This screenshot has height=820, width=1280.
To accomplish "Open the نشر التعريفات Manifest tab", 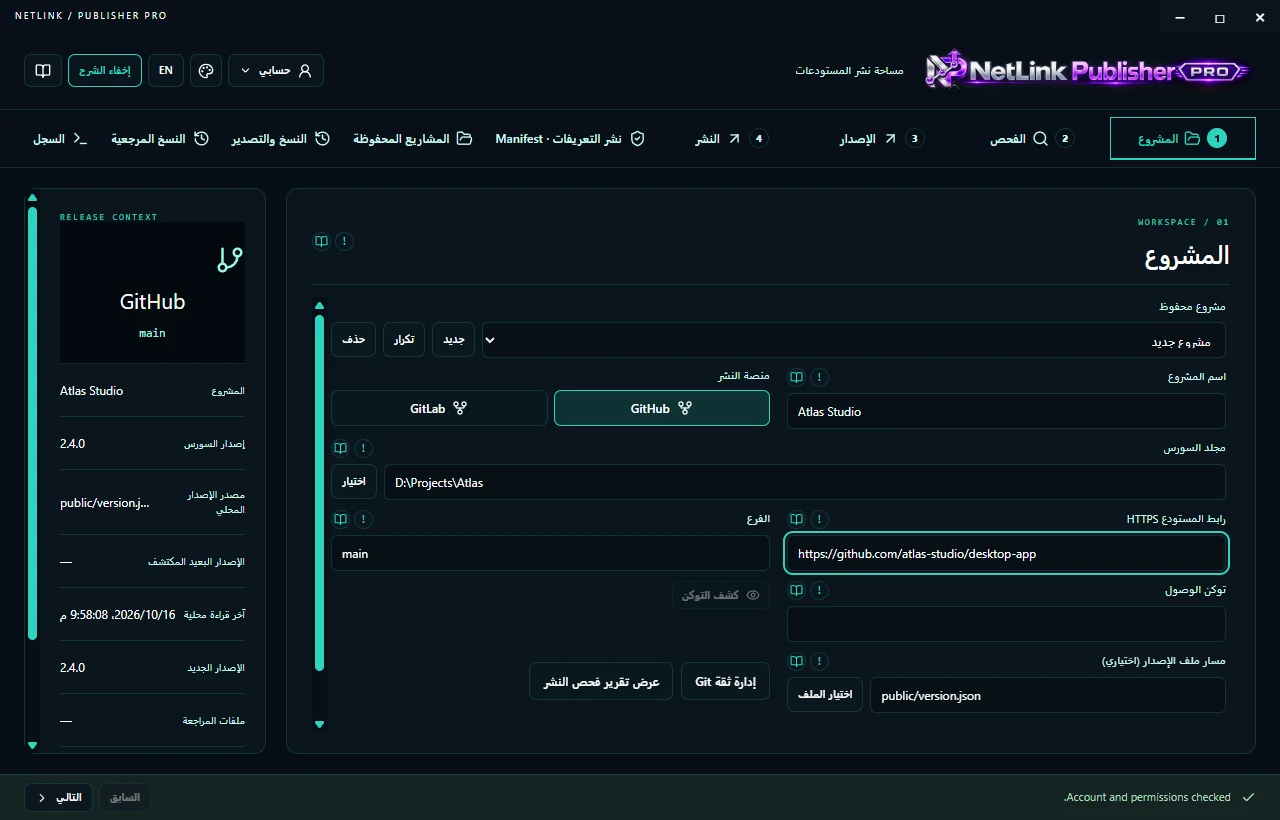I will [570, 139].
